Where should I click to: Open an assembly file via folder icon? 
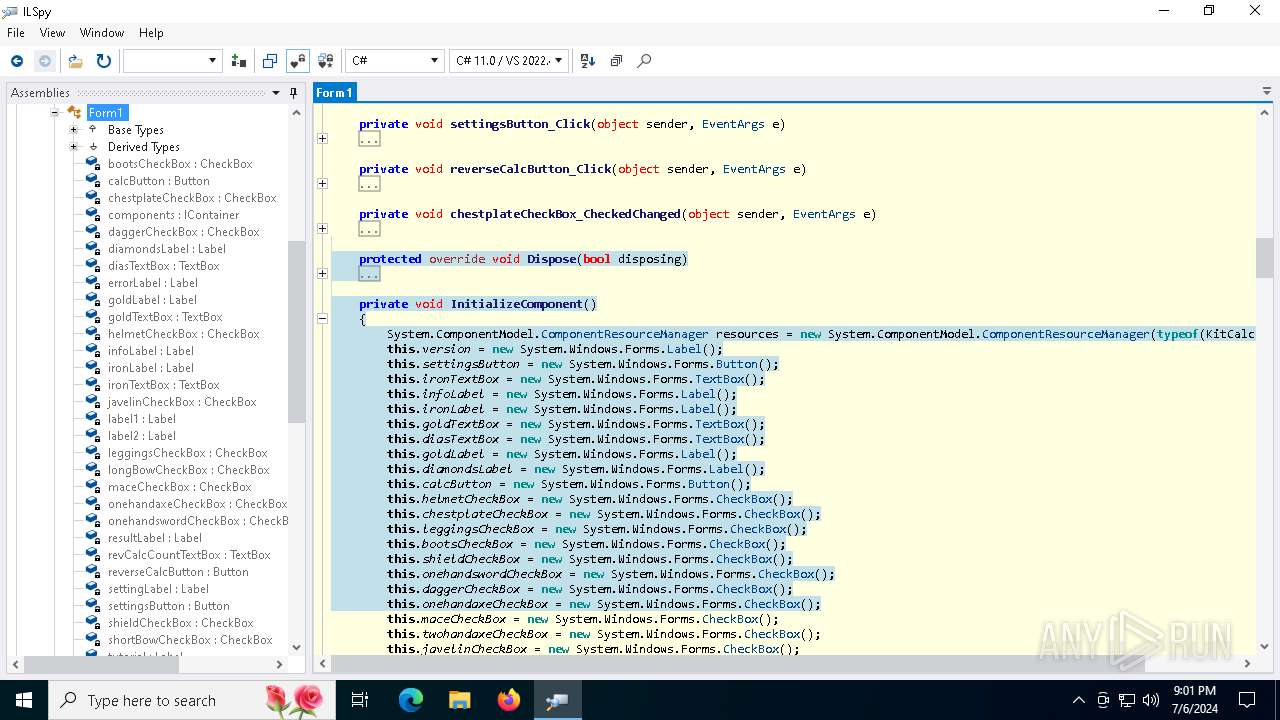tap(75, 61)
